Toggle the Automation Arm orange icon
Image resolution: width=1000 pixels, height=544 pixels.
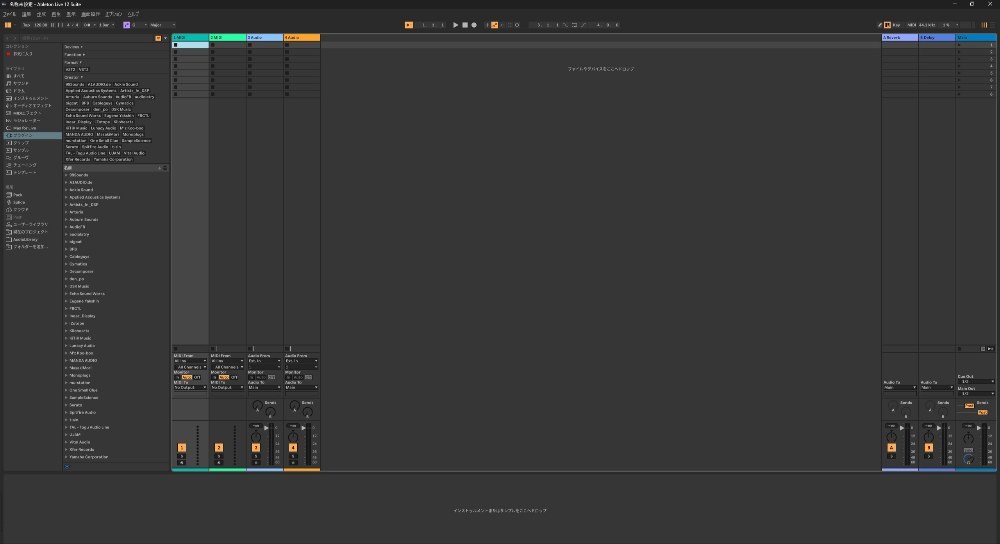click(x=494, y=25)
